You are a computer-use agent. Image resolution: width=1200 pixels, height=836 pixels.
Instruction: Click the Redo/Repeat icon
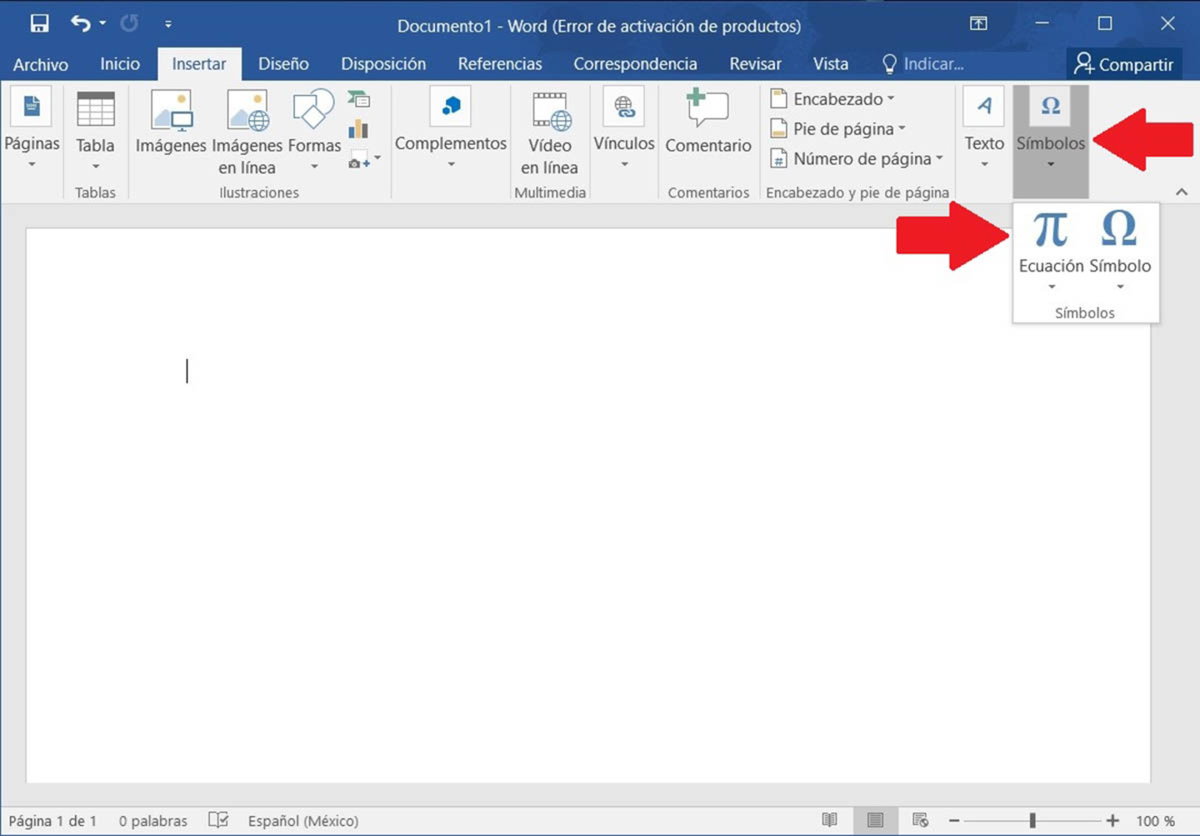(x=129, y=24)
